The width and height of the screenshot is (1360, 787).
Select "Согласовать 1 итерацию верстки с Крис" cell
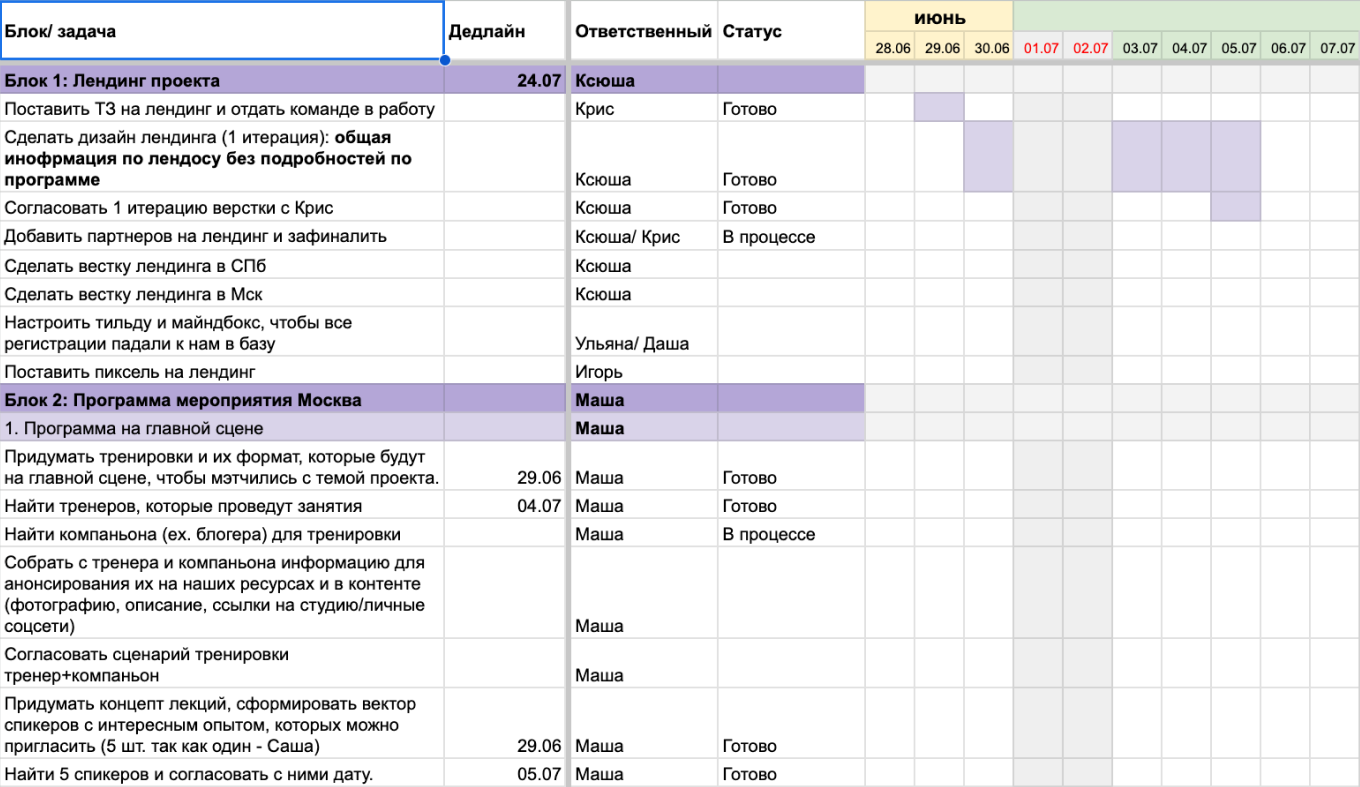pos(222,208)
